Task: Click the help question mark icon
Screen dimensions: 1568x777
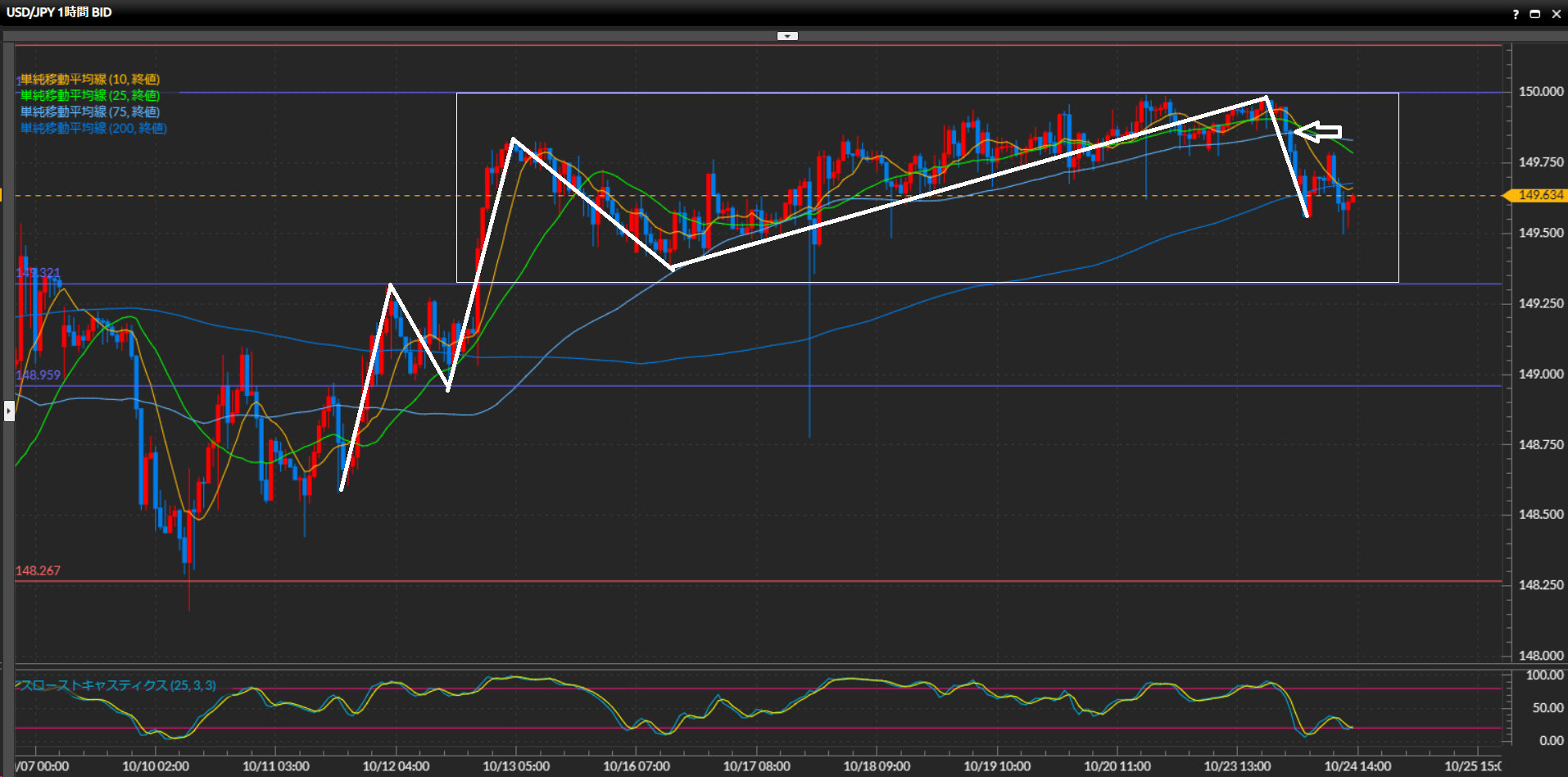Action: [1516, 14]
